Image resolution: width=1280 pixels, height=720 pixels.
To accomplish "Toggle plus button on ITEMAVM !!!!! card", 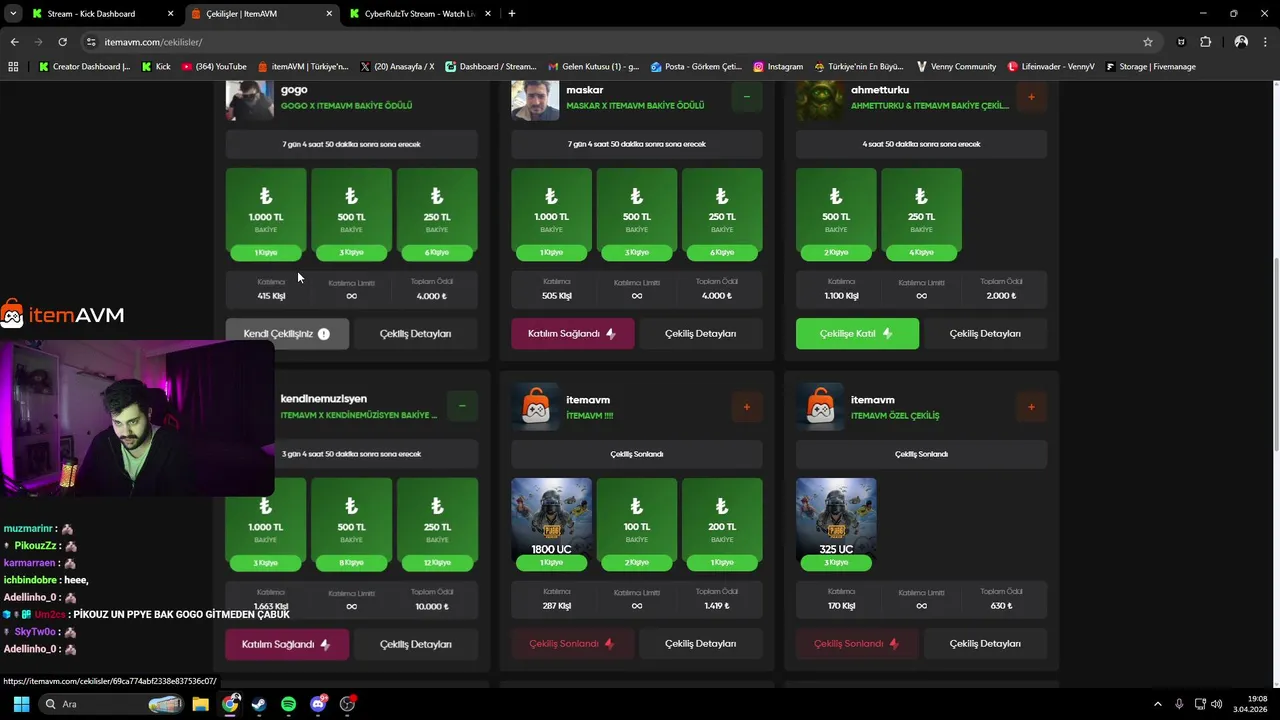I will (746, 407).
